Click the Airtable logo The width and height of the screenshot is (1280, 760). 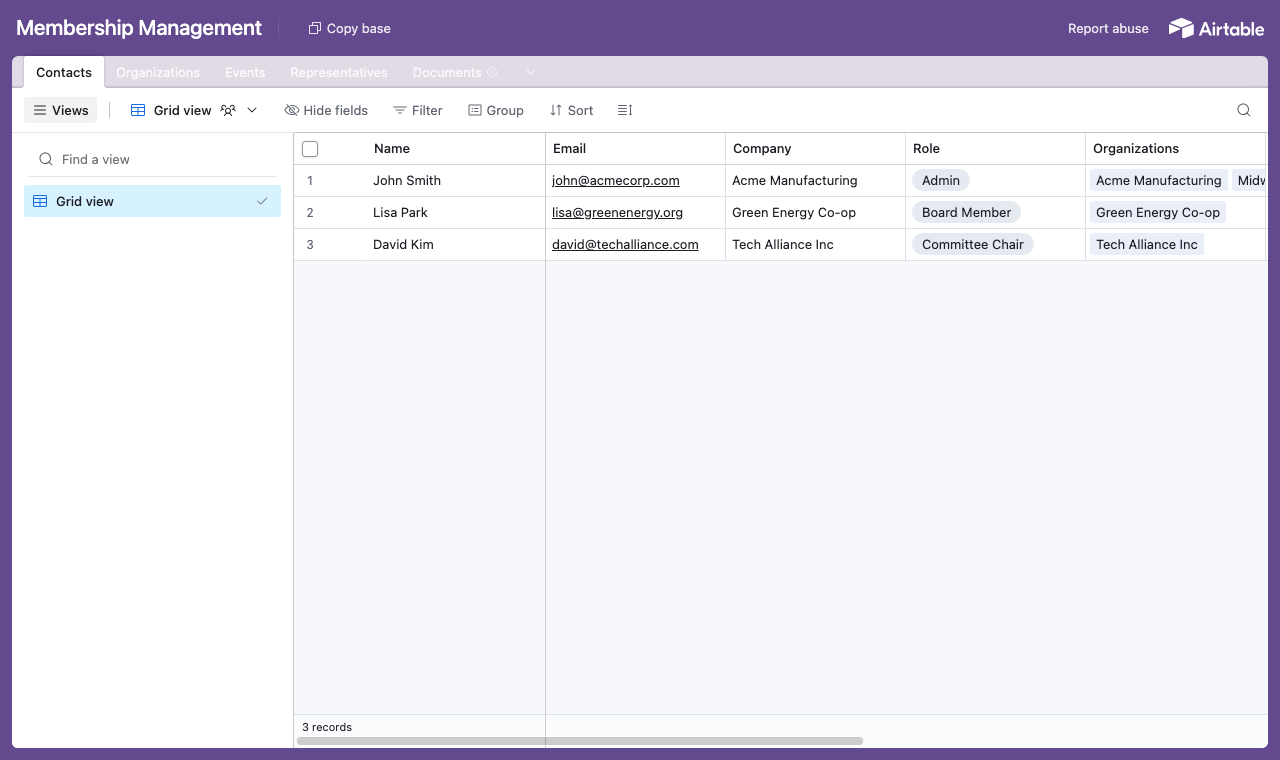coord(1216,28)
